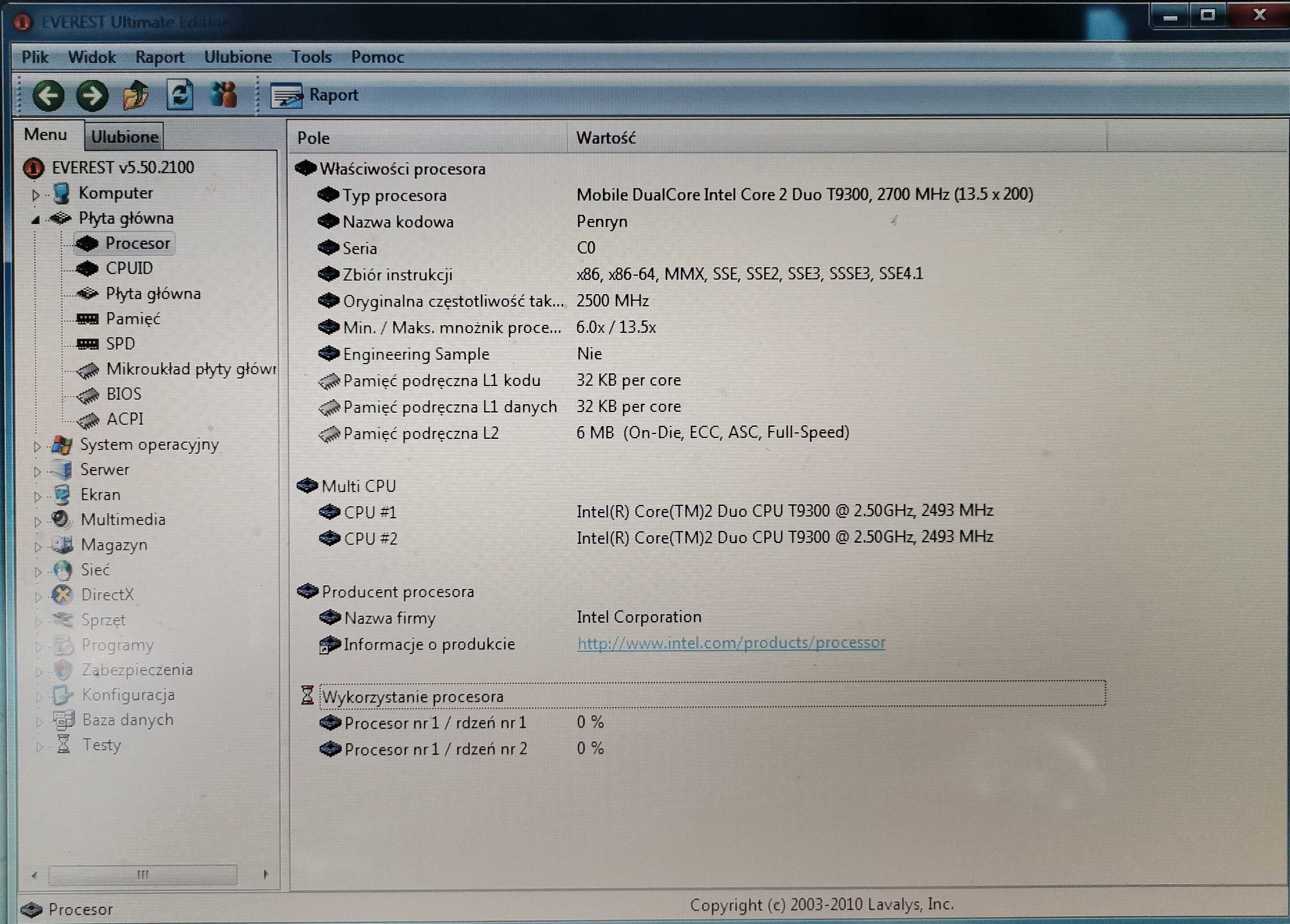Open the intel.com products processor link
1290x924 pixels.
[731, 643]
